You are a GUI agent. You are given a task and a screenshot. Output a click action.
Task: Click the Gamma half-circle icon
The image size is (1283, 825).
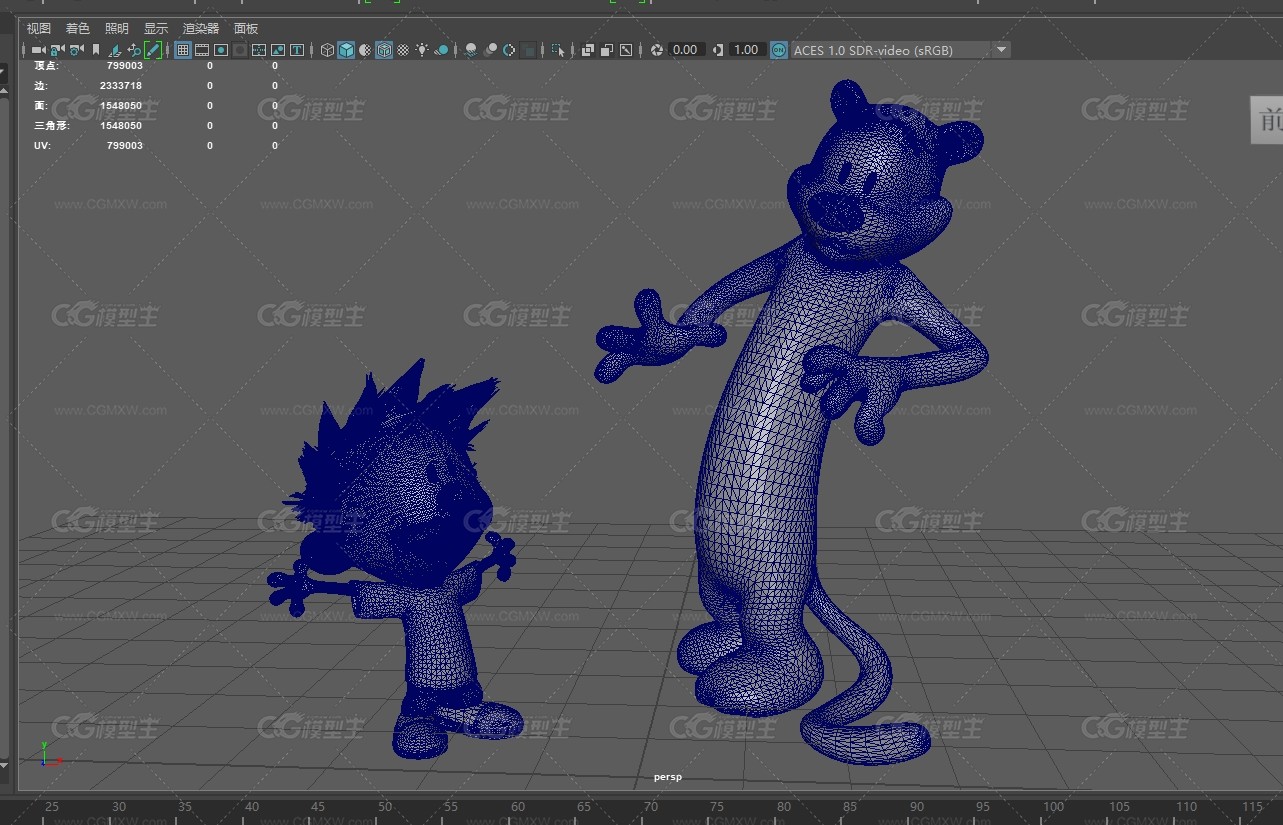(x=718, y=50)
